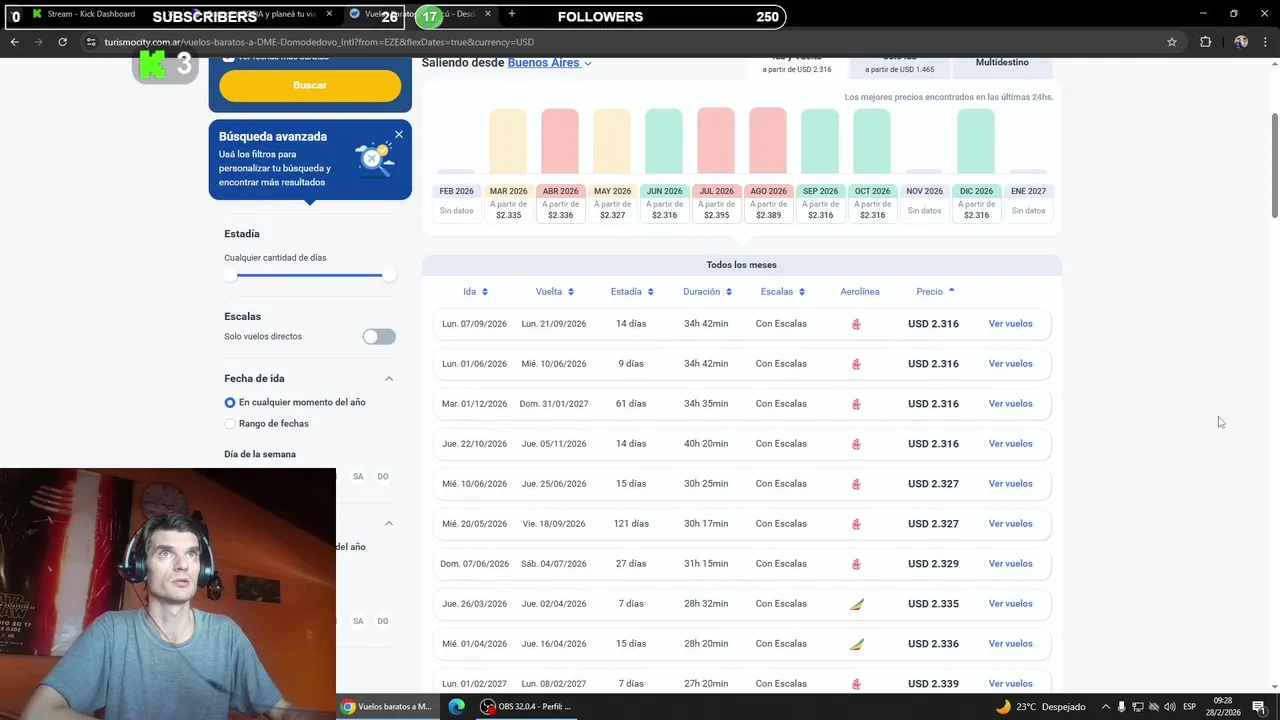This screenshot has height=720, width=1280.
Task: Bookmark this page with the star icon
Action: tap(1172, 42)
